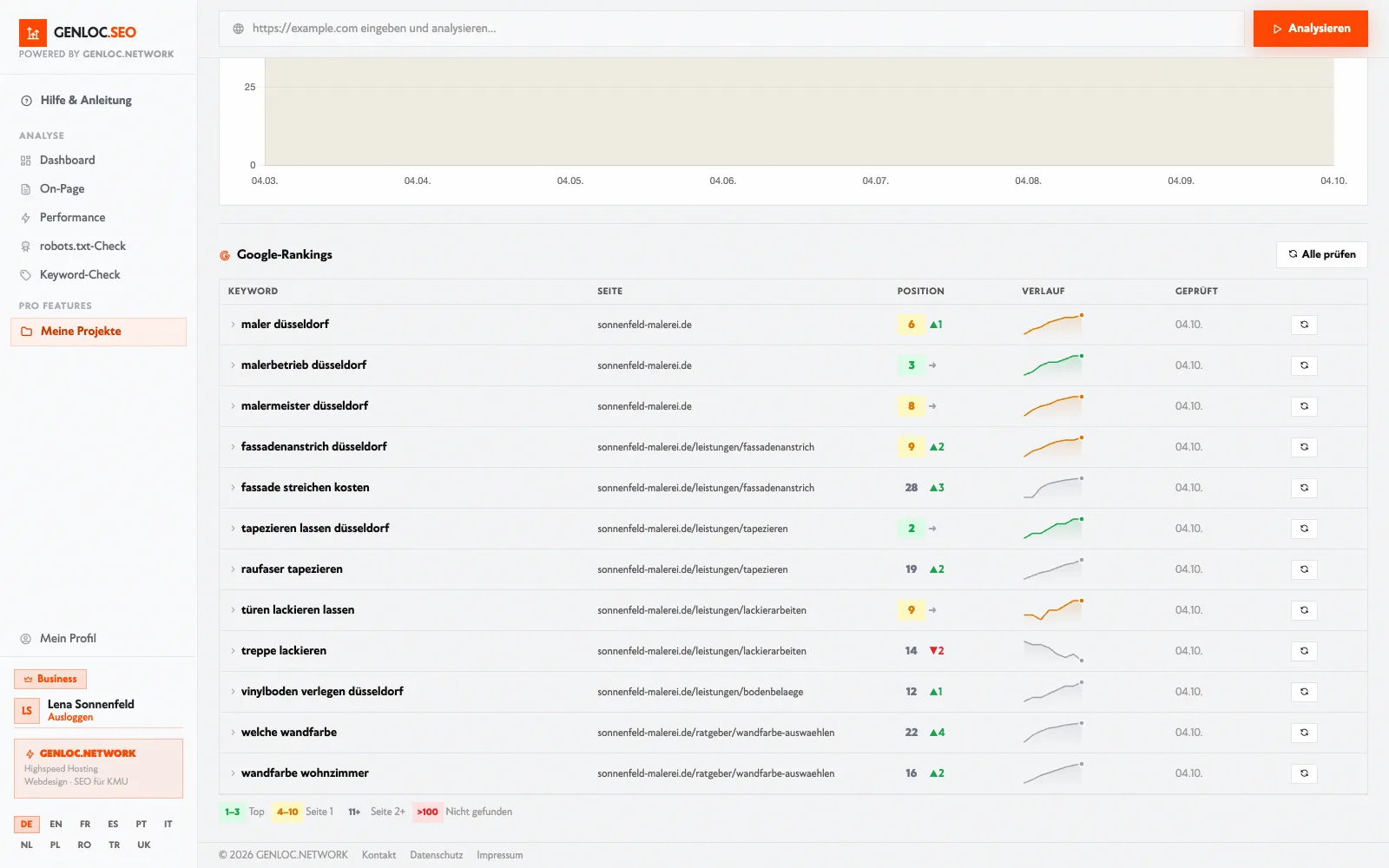
Task: Click the Analysieren button
Action: tap(1311, 29)
